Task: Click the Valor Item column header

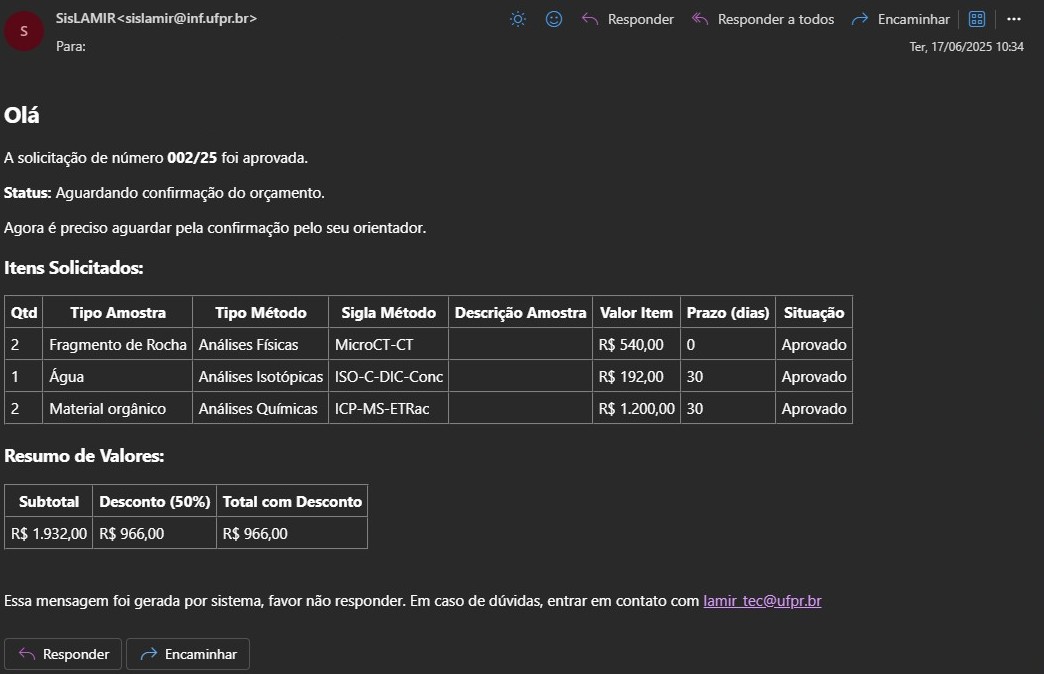Action: coord(637,313)
